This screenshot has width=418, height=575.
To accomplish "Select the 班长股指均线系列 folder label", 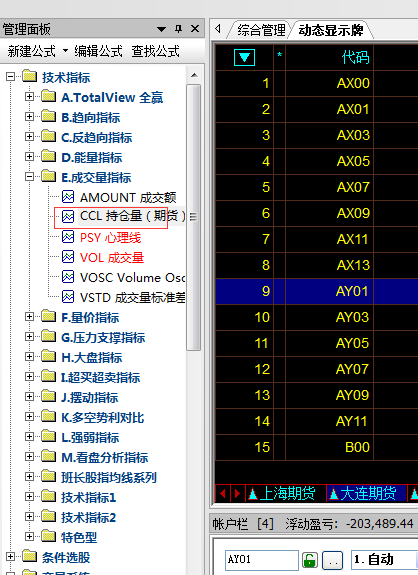I will (x=109, y=477).
